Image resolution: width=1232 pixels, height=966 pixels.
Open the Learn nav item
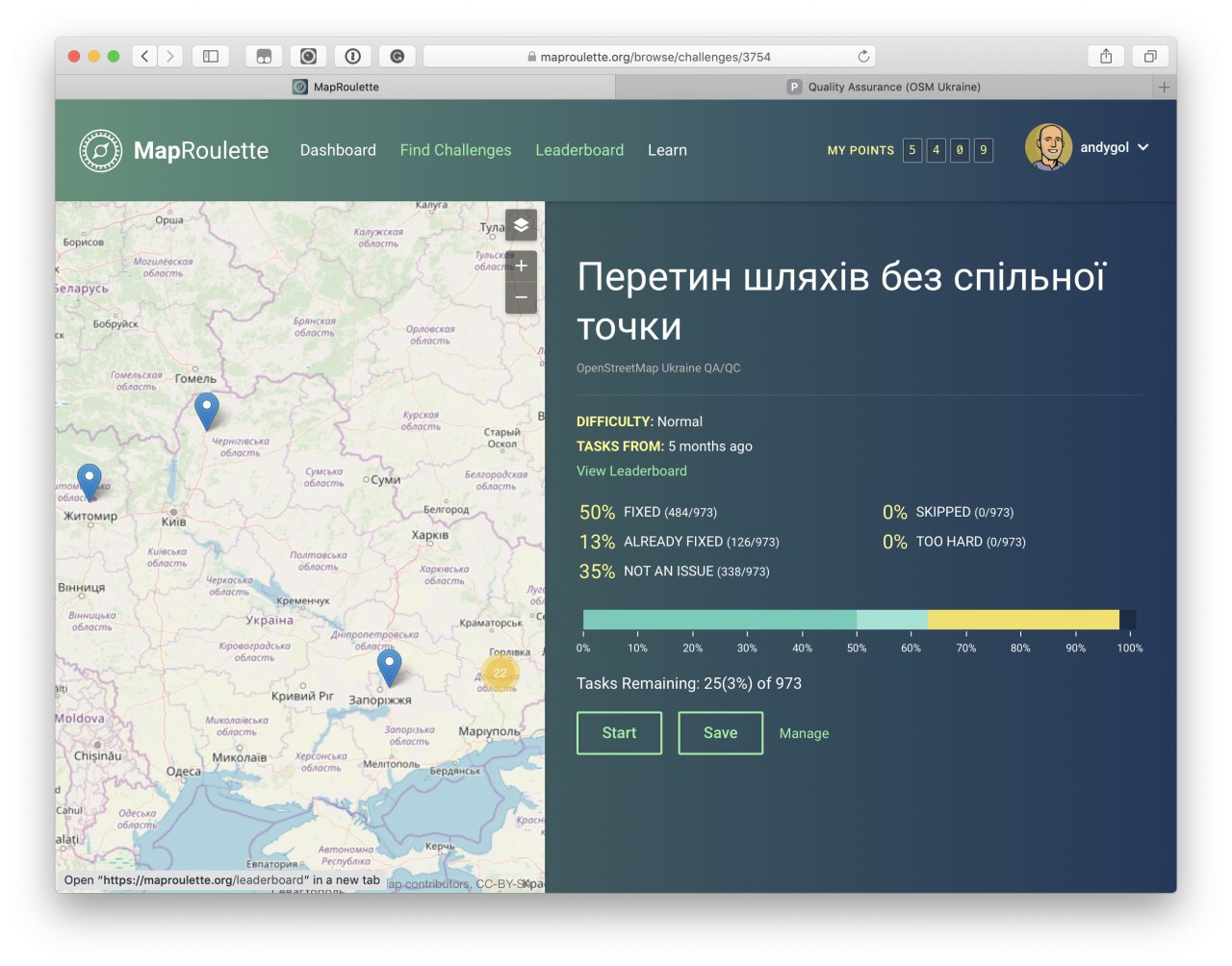click(x=667, y=150)
